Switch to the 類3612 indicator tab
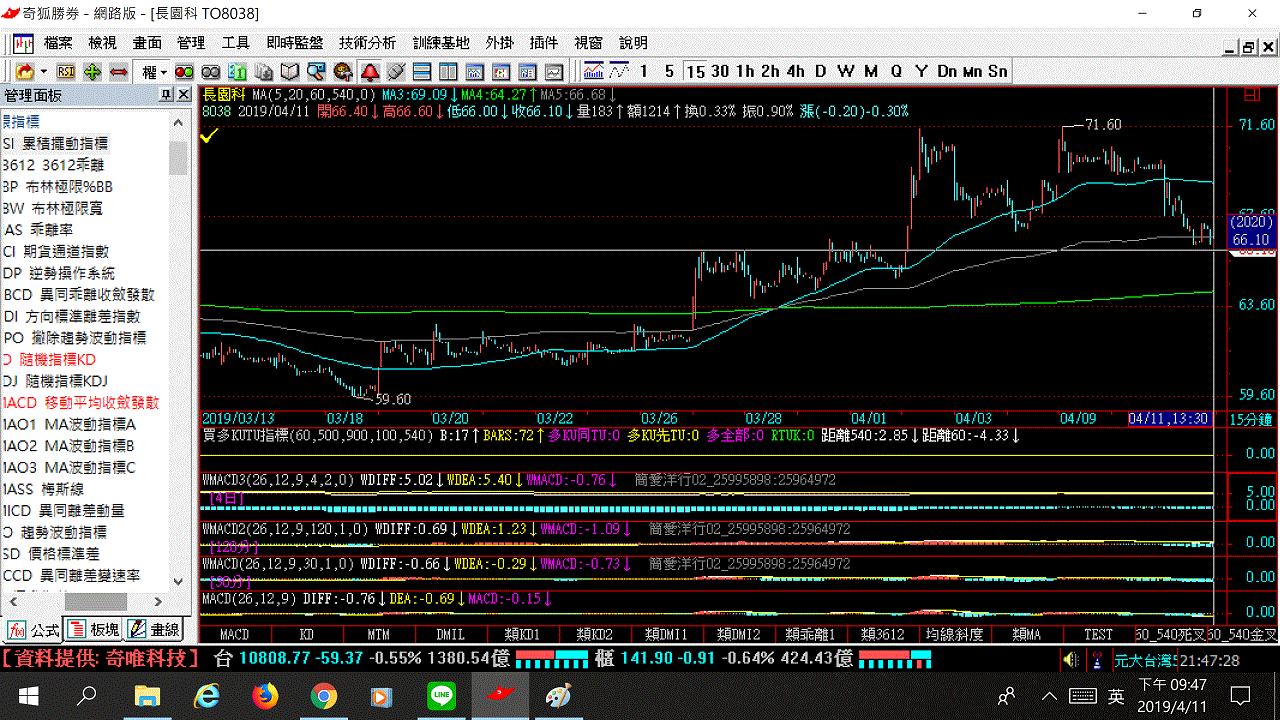1280x720 pixels. pos(882,634)
